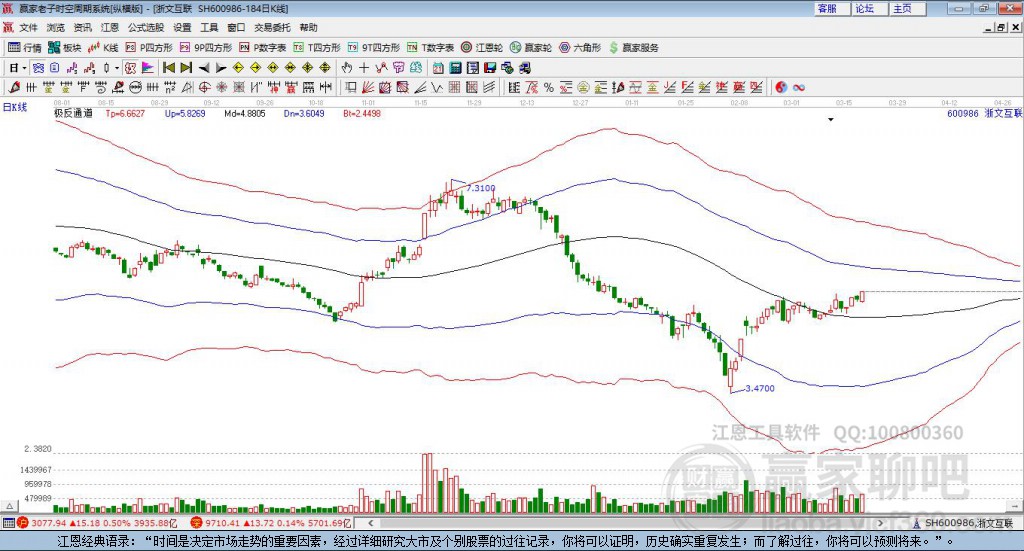1024x551 pixels.
Task: Open the 帮助 menu
Action: coord(308,27)
